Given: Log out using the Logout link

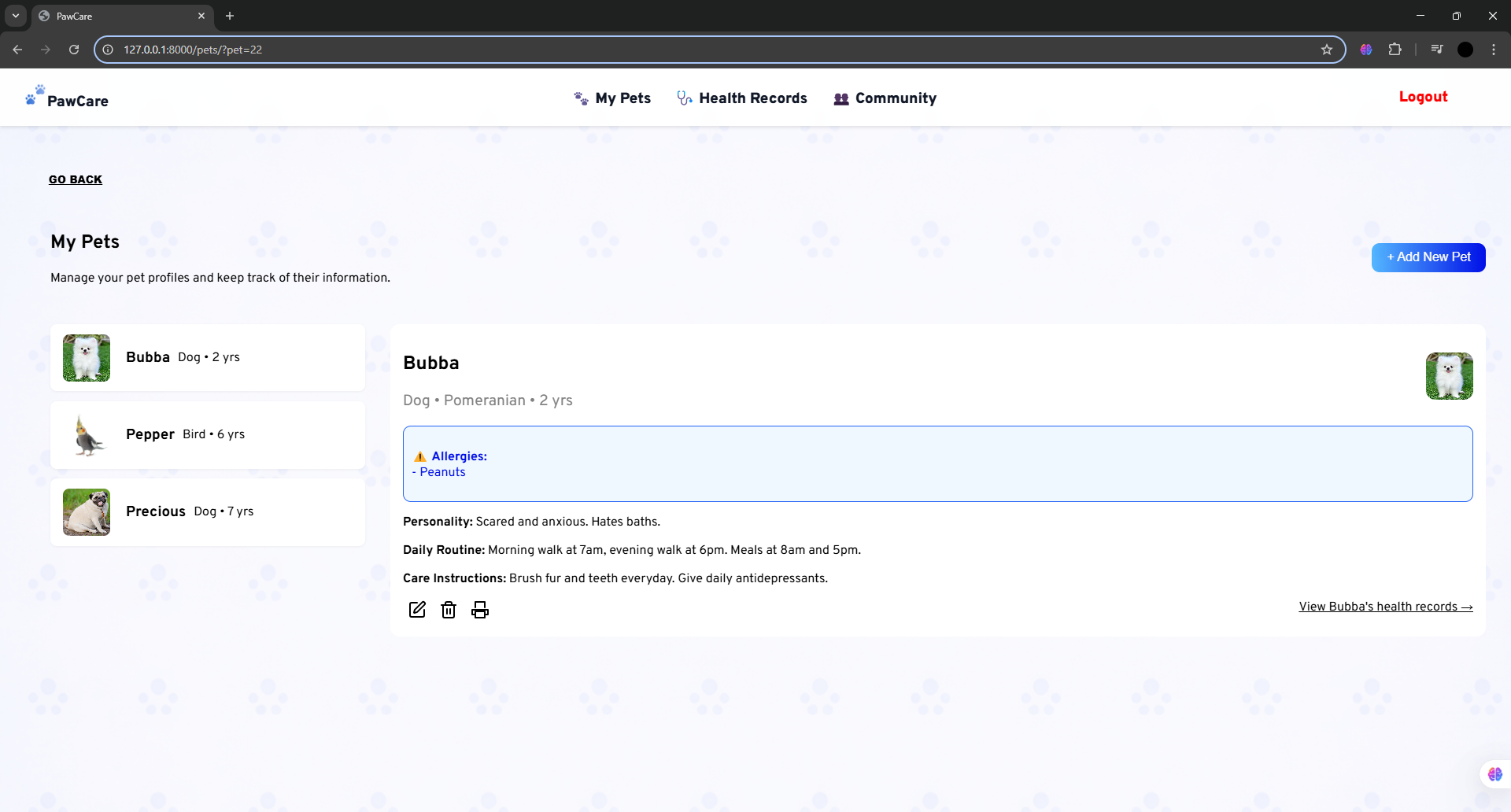Looking at the screenshot, I should (x=1423, y=97).
